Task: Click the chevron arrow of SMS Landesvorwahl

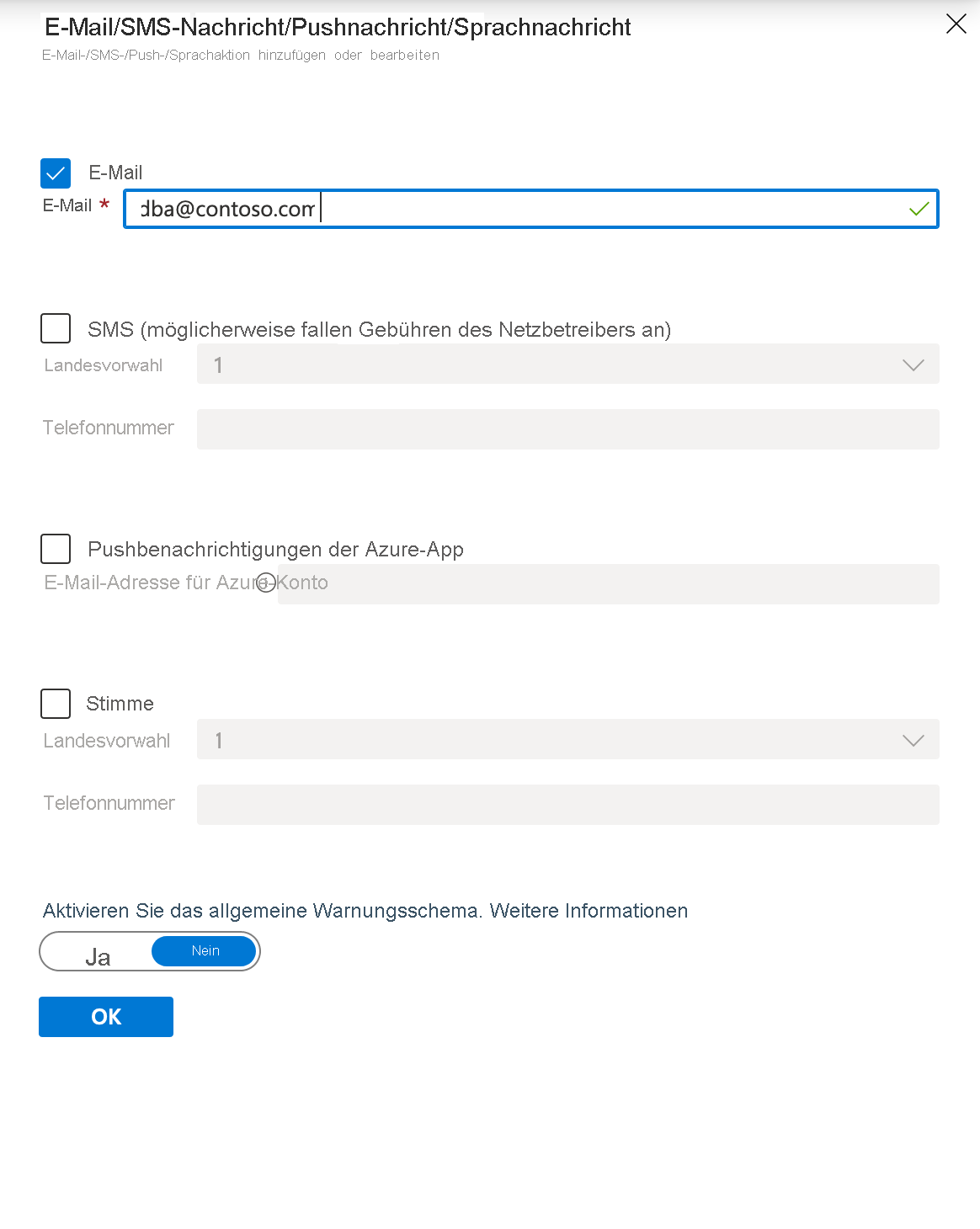Action: 913,364
